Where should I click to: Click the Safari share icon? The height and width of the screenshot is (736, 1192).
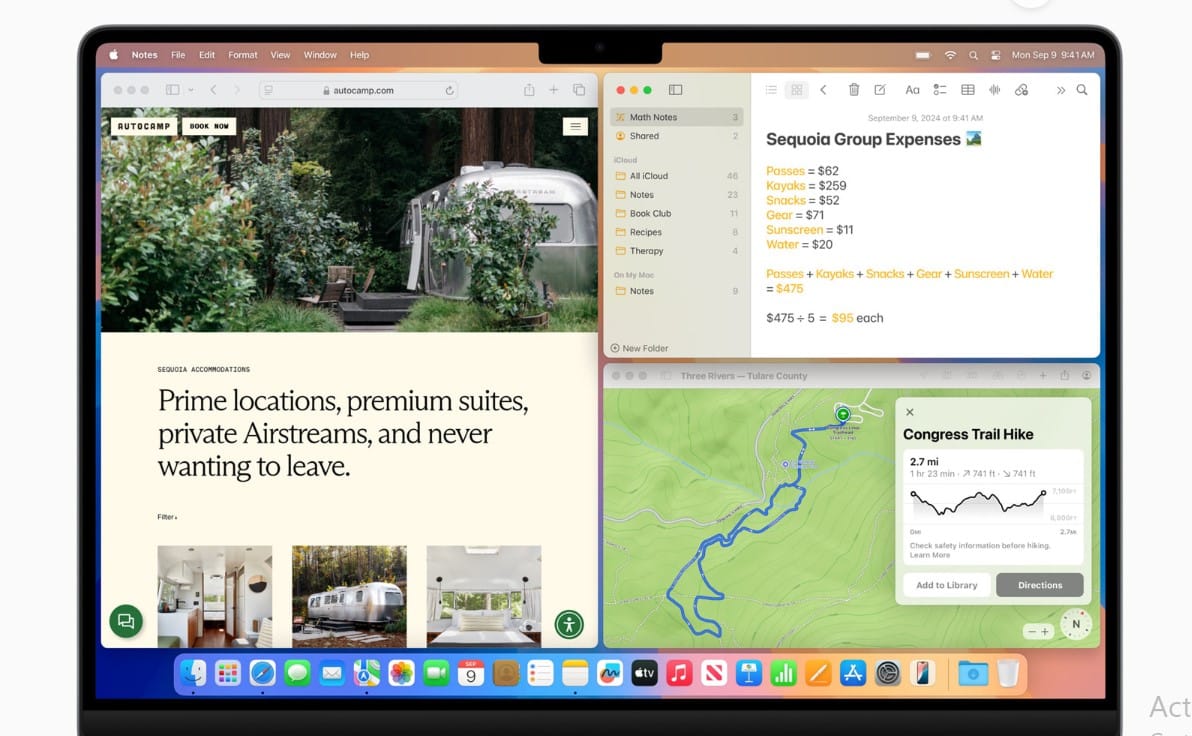click(529, 90)
